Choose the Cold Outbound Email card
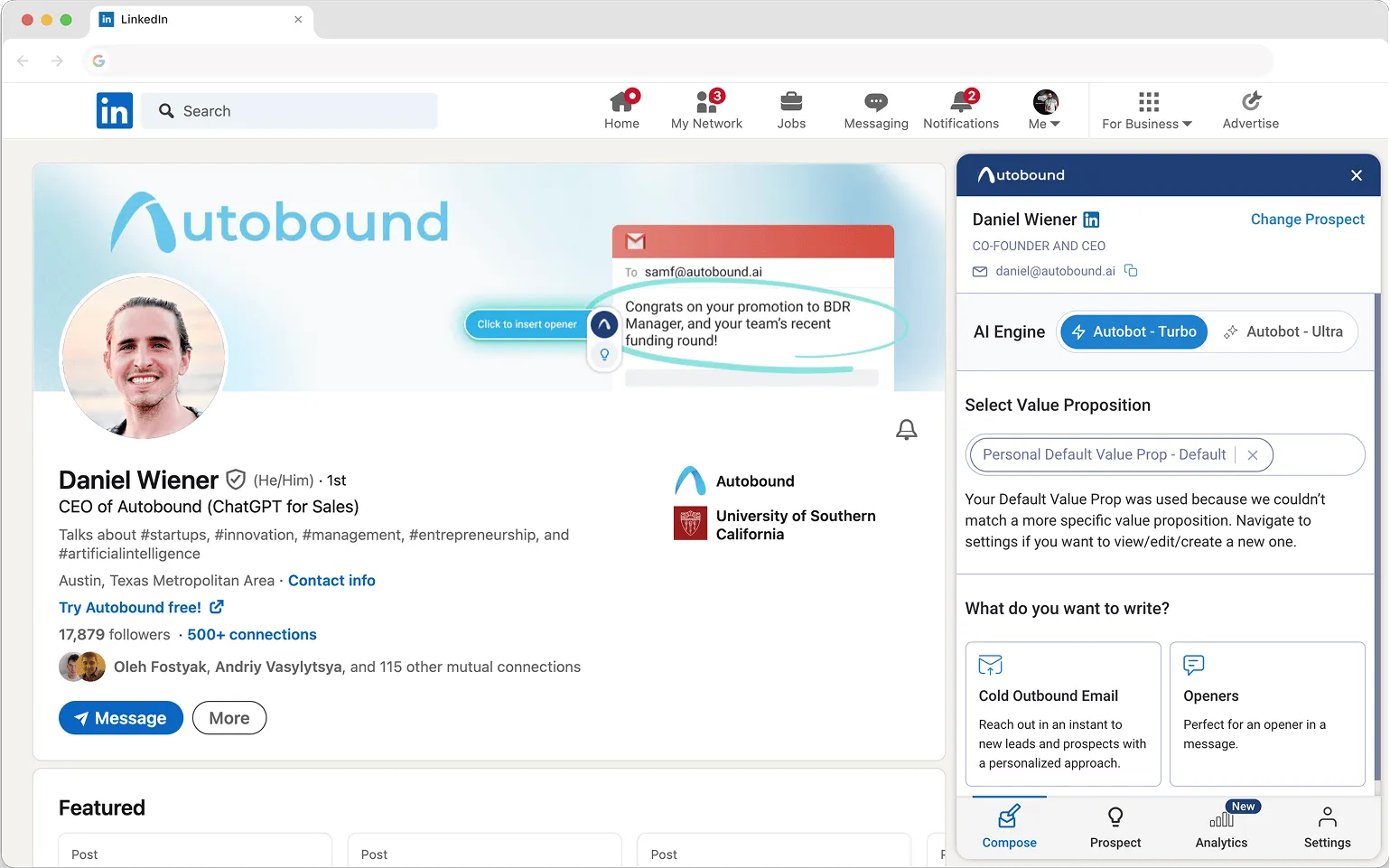This screenshot has width=1390, height=868. tap(1063, 714)
